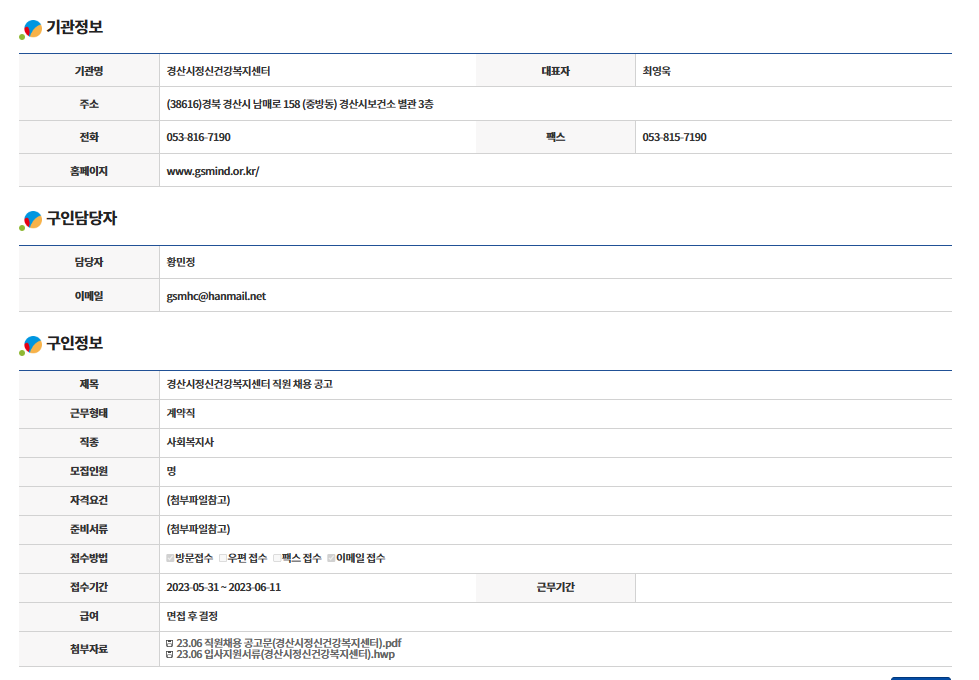
Task: Toggle the 이메일 접수 checkbox
Action: coord(331,558)
